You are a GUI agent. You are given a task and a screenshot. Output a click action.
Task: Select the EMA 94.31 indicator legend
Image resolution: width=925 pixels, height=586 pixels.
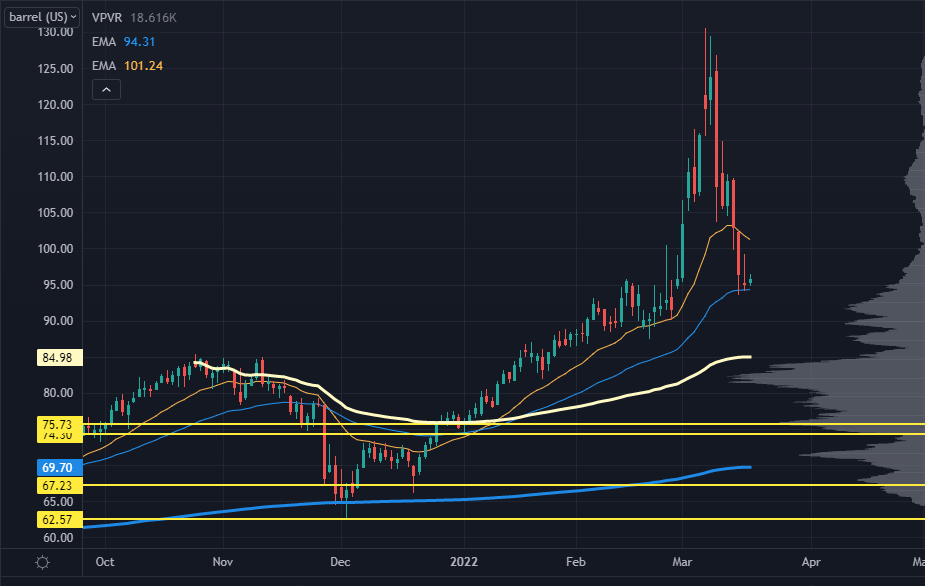click(x=123, y=42)
